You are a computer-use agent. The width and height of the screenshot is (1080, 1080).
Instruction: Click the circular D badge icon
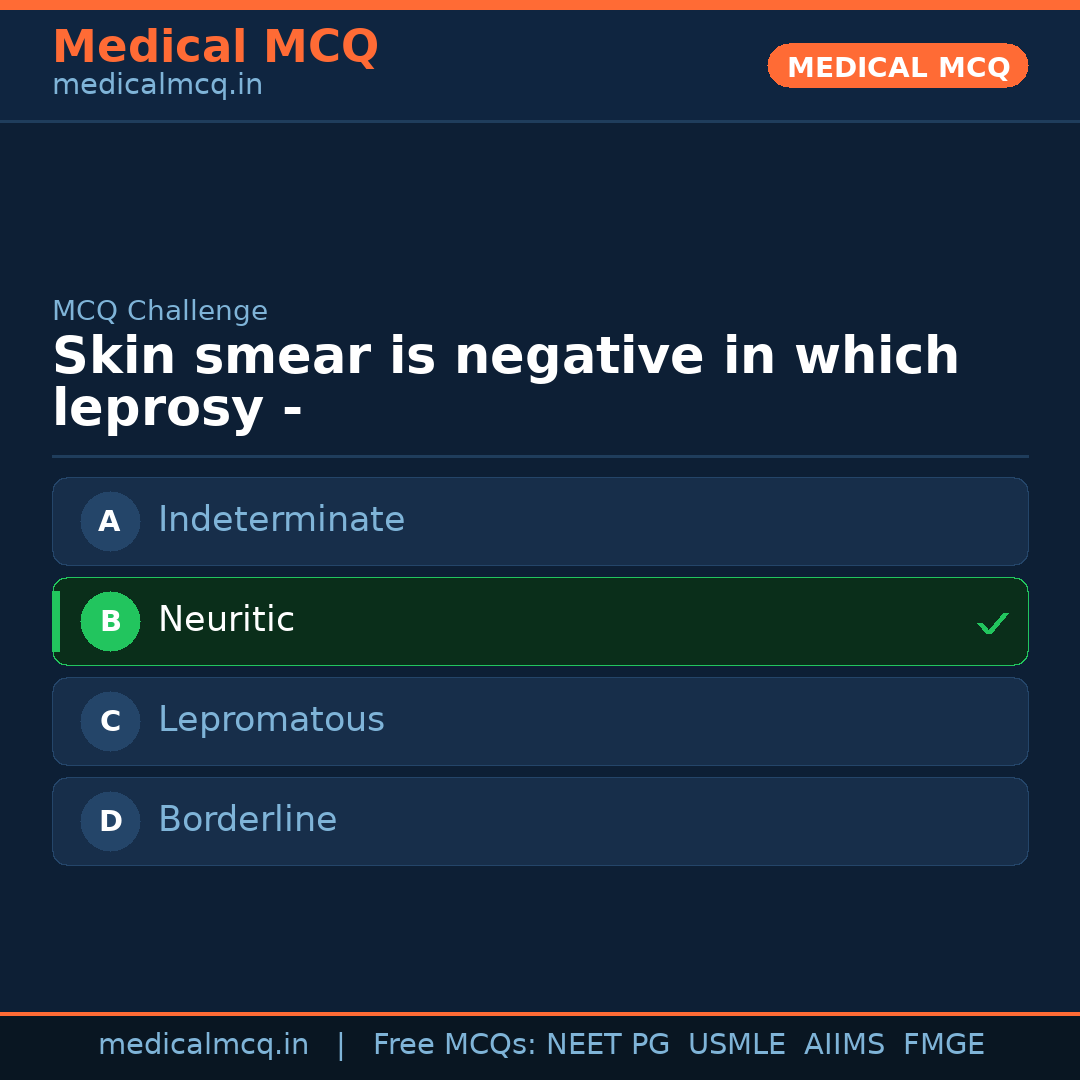pos(110,821)
